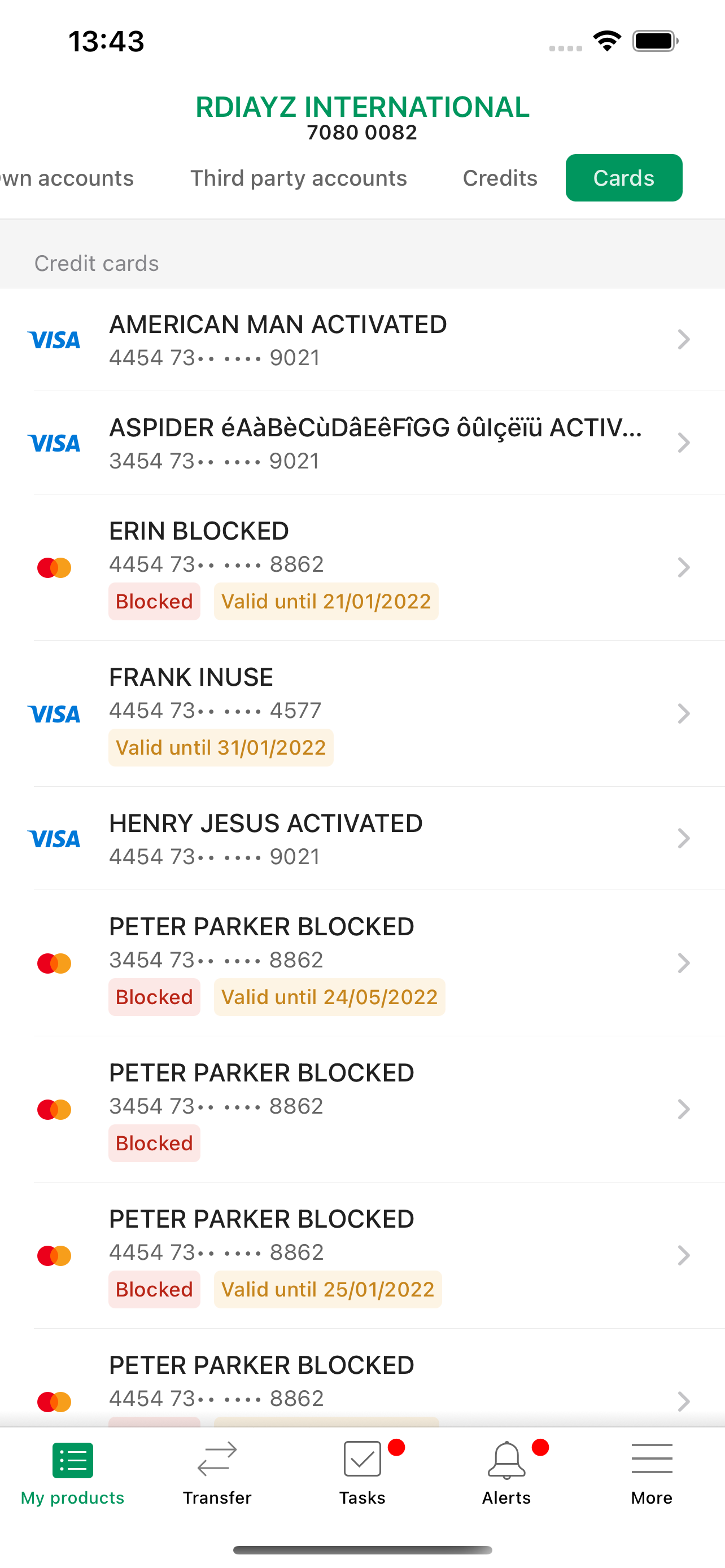Tap the Visa logo for HENRY JESUS card
Viewport: 725px width, 1568px height.
(x=54, y=839)
